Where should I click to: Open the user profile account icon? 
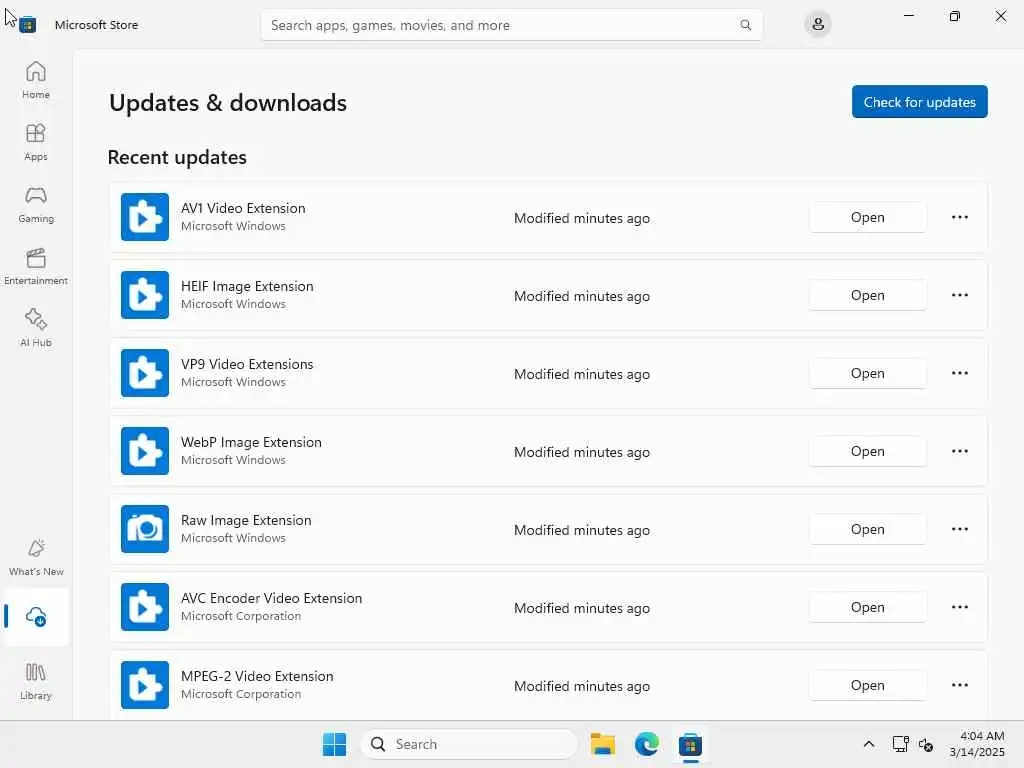817,25
